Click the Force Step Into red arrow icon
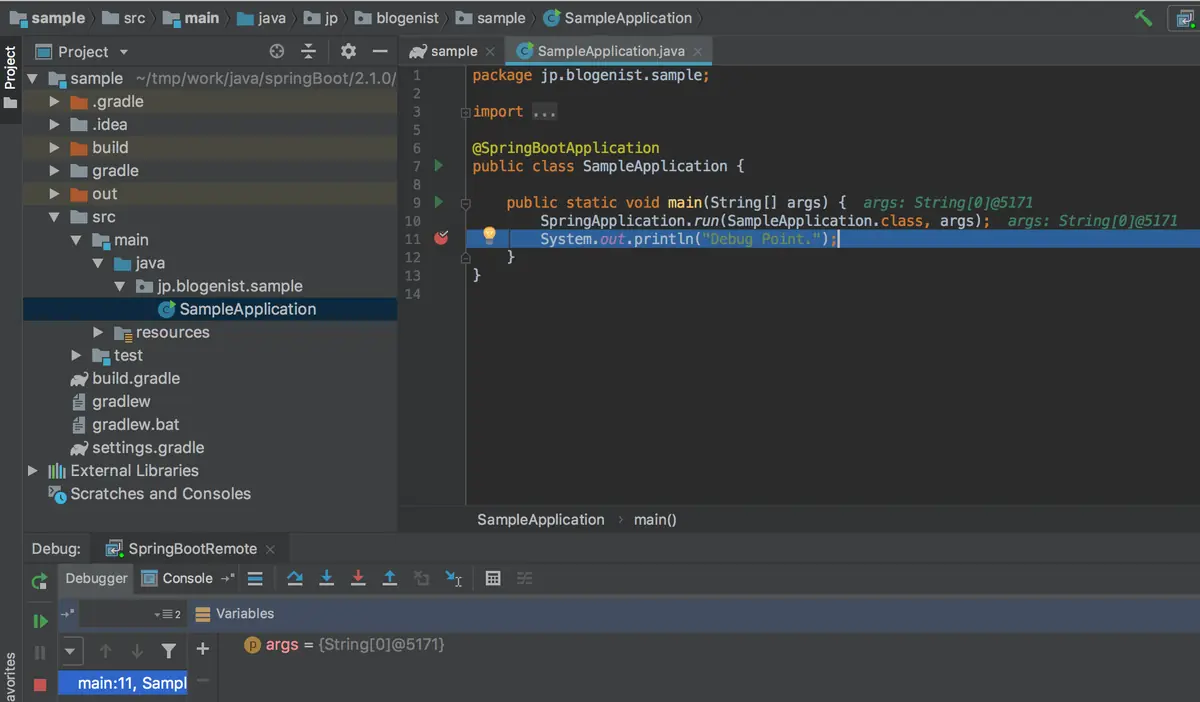Viewport: 1200px width, 702px height. (x=358, y=578)
